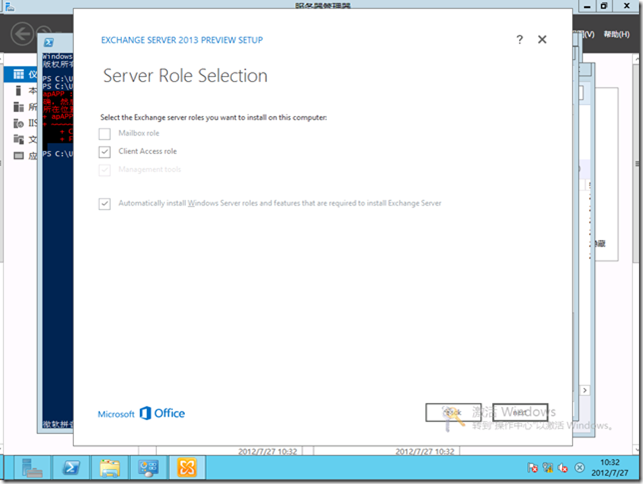Toggle automatically install Windows Server roles checkbox
Viewport: 643px width, 484px height.
[x=105, y=203]
